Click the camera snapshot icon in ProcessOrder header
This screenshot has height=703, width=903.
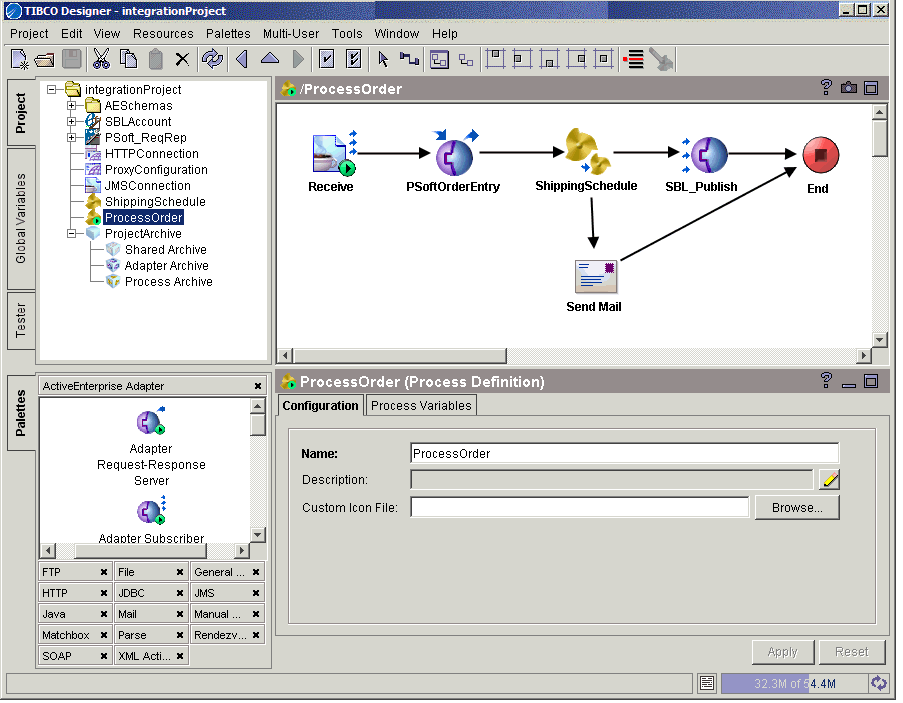(849, 88)
